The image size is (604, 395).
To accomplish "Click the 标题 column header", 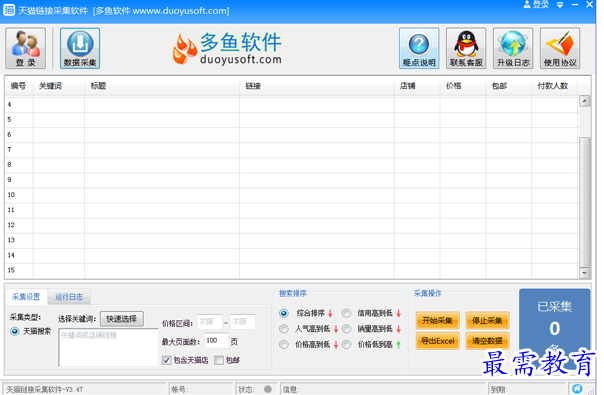I will coord(162,86).
